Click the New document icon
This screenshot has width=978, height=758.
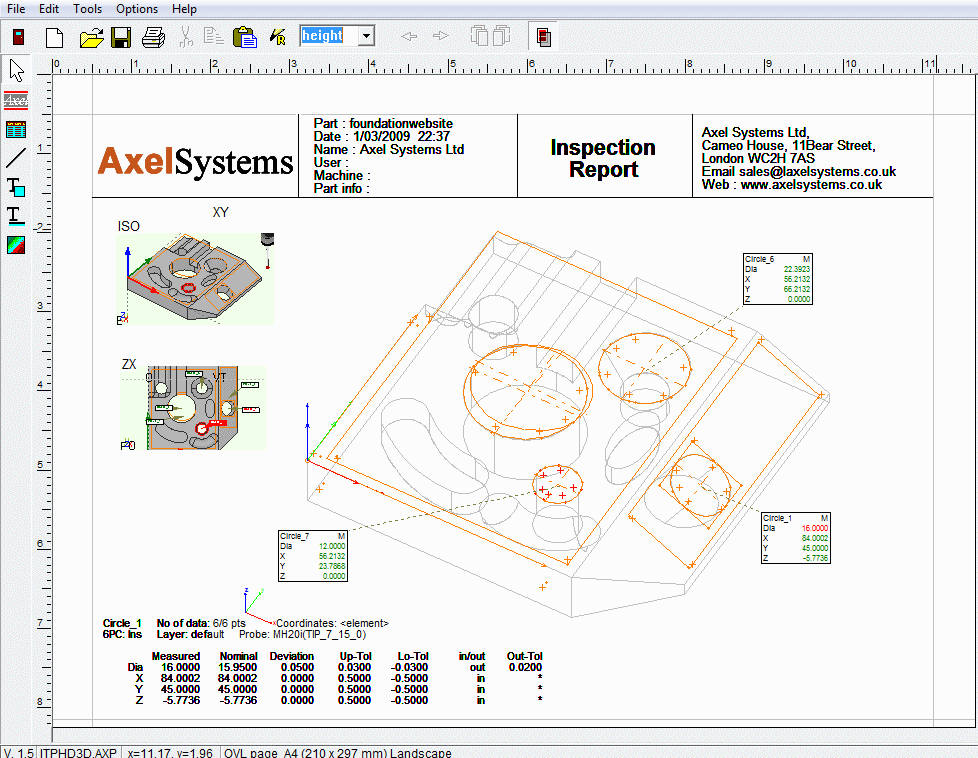pos(55,38)
